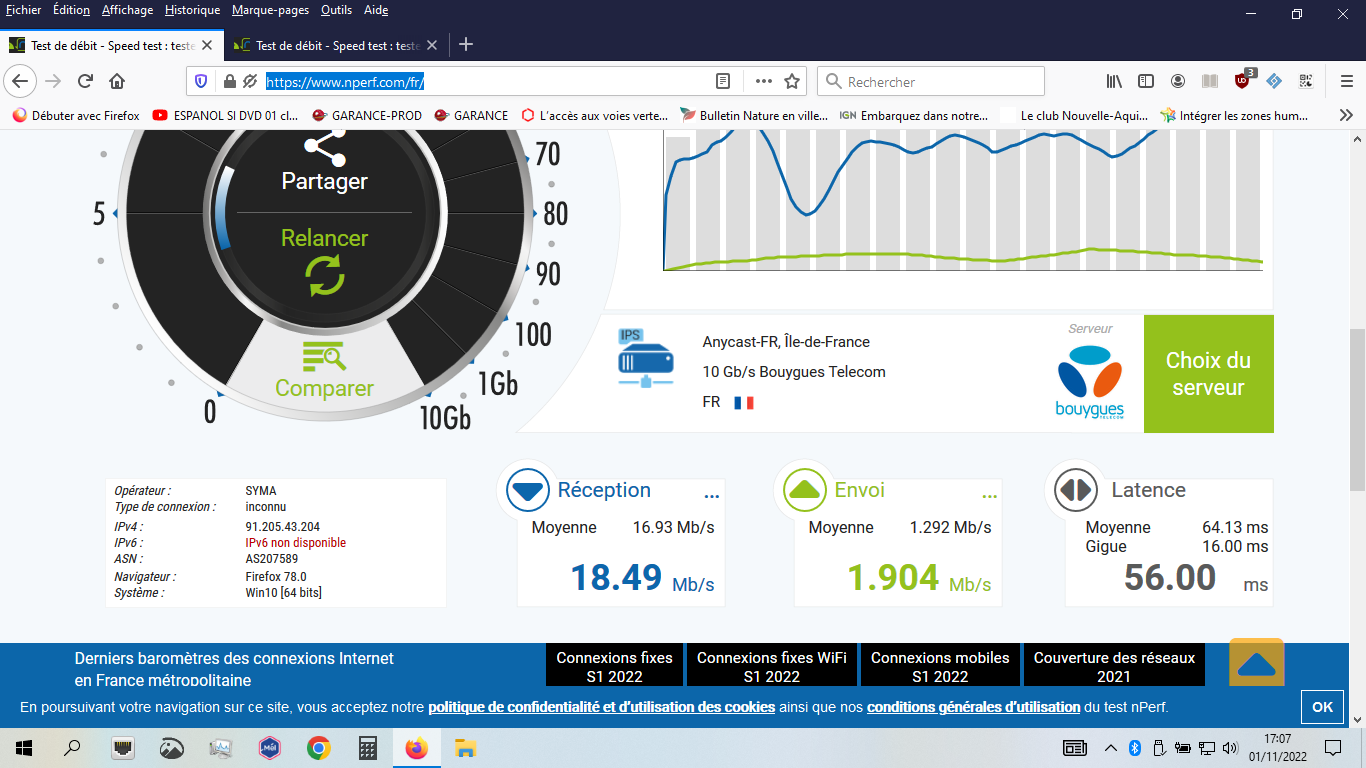Expand Réception details with the three dots
Viewport: 1366px width, 768px height.
pos(712,496)
